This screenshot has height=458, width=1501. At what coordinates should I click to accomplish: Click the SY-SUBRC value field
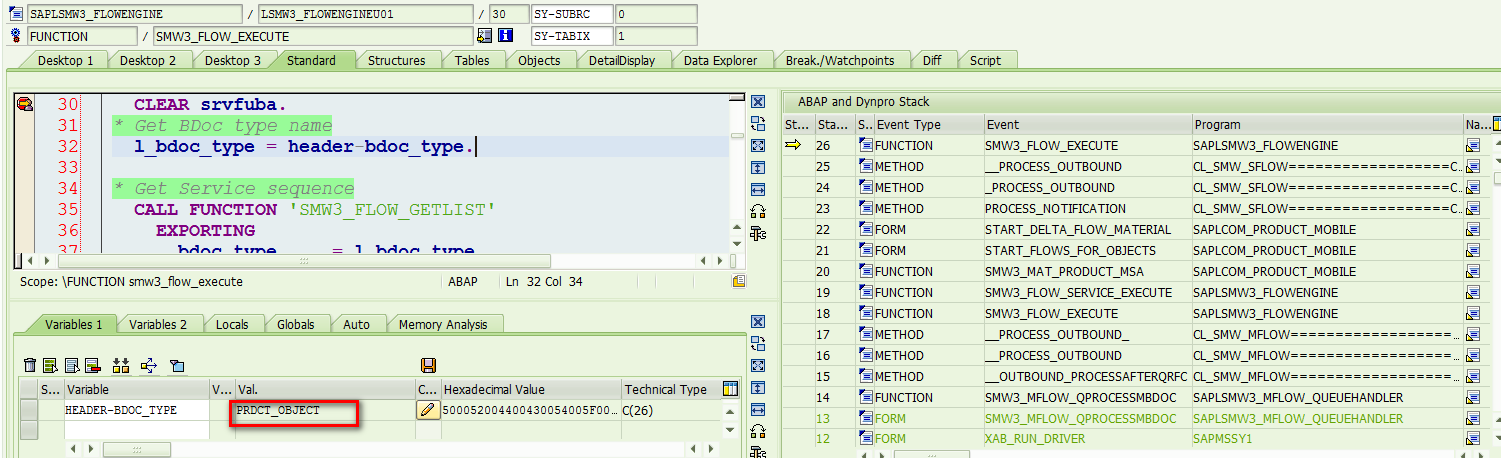(x=656, y=14)
